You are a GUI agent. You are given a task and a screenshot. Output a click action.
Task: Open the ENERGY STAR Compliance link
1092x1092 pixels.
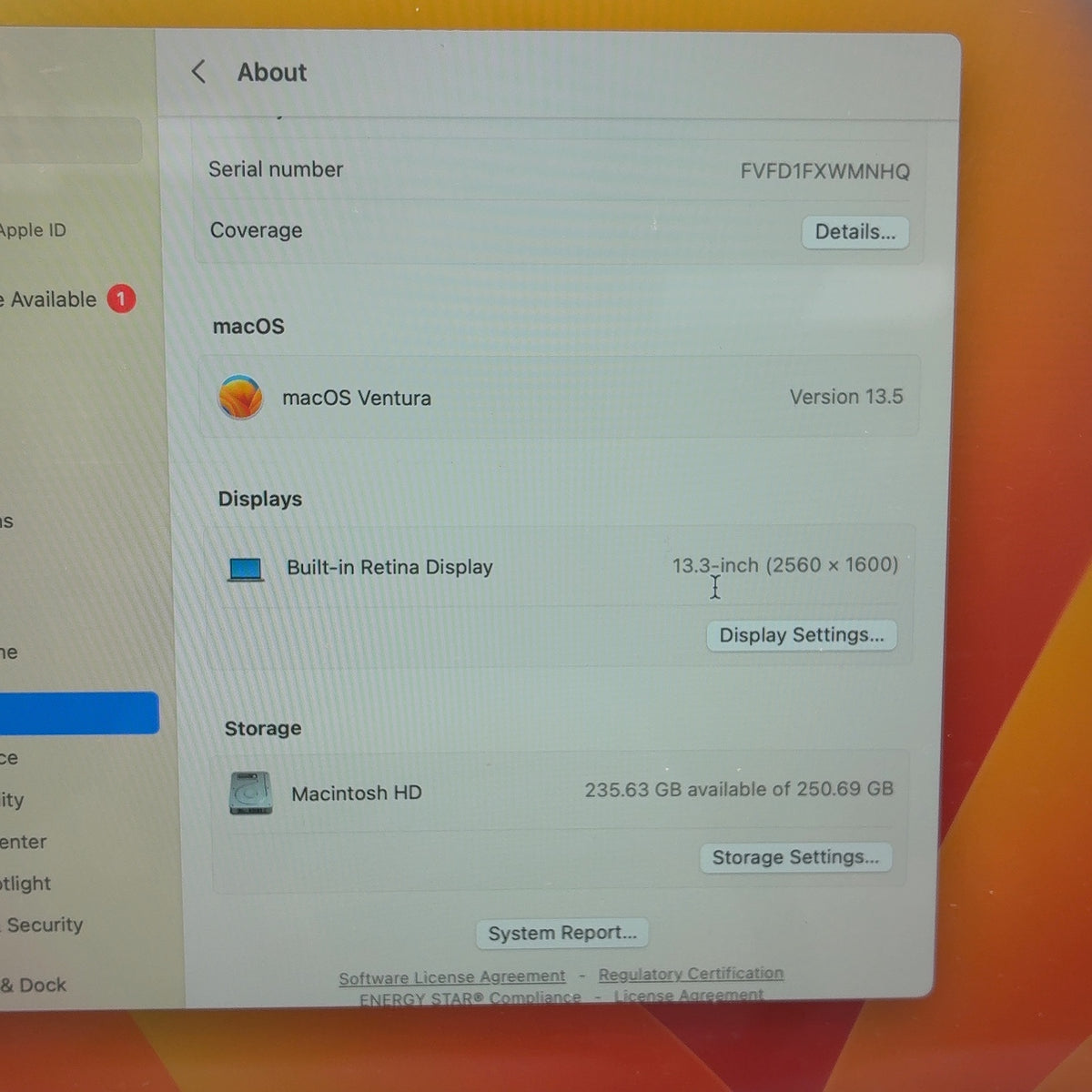click(470, 998)
